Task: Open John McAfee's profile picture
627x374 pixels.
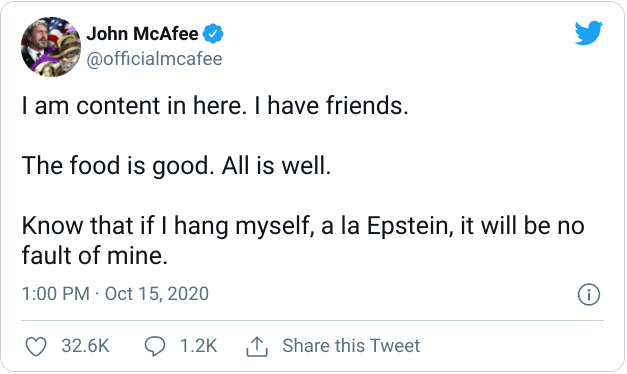Action: (x=51, y=47)
